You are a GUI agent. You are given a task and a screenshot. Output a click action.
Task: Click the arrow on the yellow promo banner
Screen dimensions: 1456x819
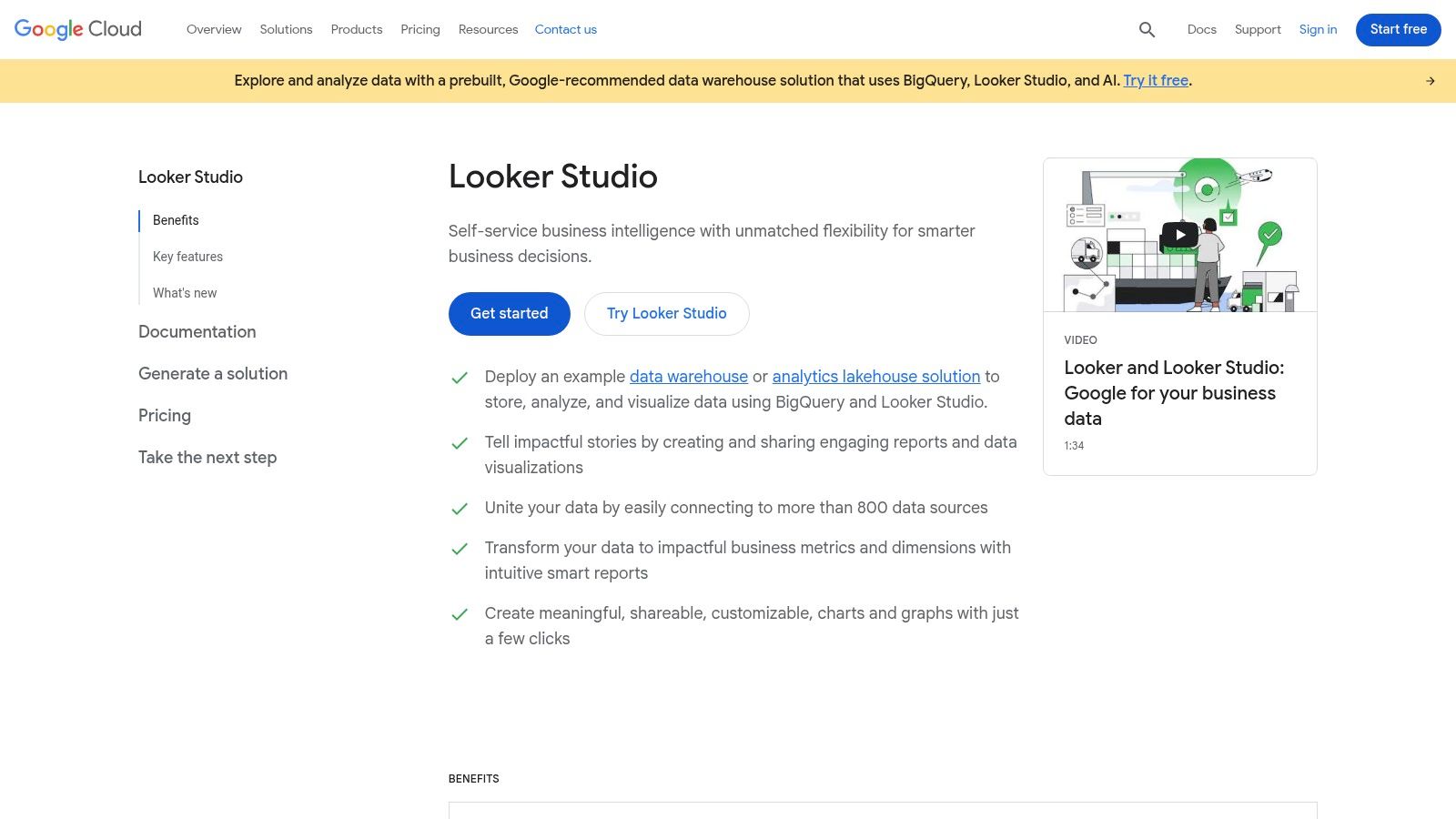[x=1430, y=80]
